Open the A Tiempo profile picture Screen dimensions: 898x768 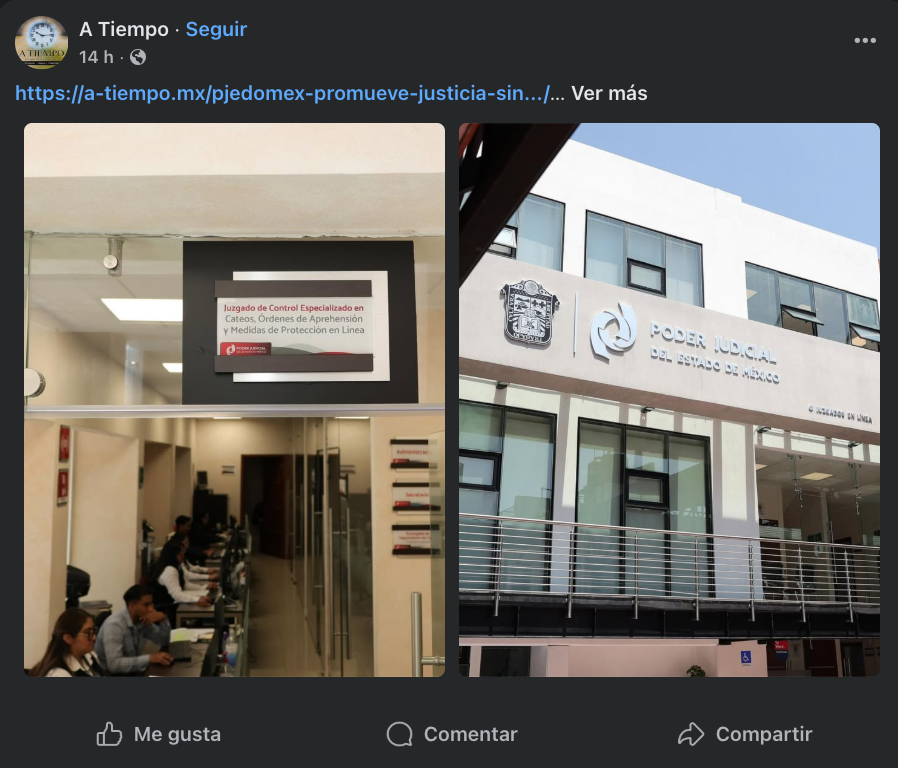(x=41, y=42)
